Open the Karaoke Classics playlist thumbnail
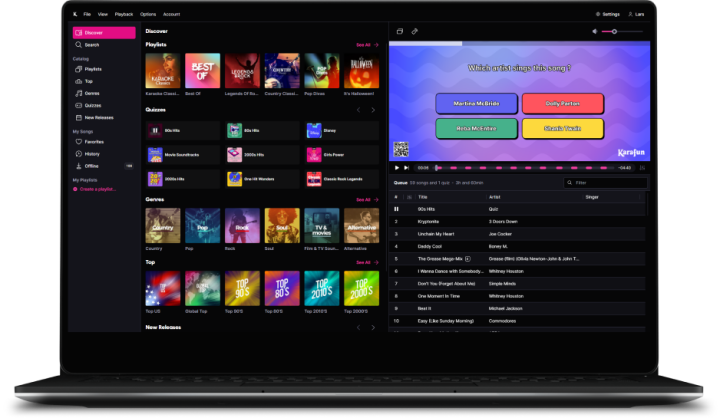The image size is (720, 418). click(x=163, y=70)
